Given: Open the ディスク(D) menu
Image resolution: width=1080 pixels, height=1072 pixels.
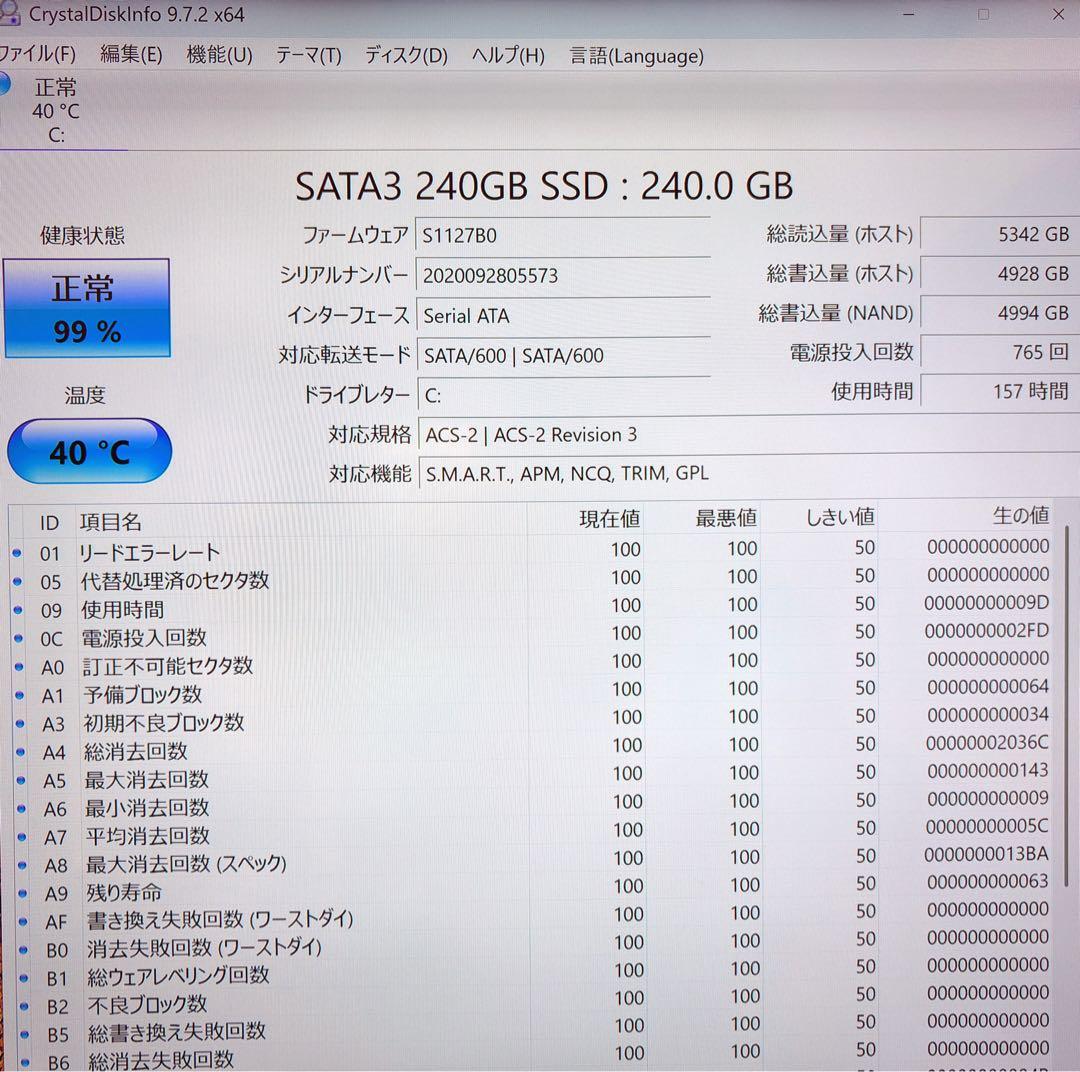Looking at the screenshot, I should point(405,56).
